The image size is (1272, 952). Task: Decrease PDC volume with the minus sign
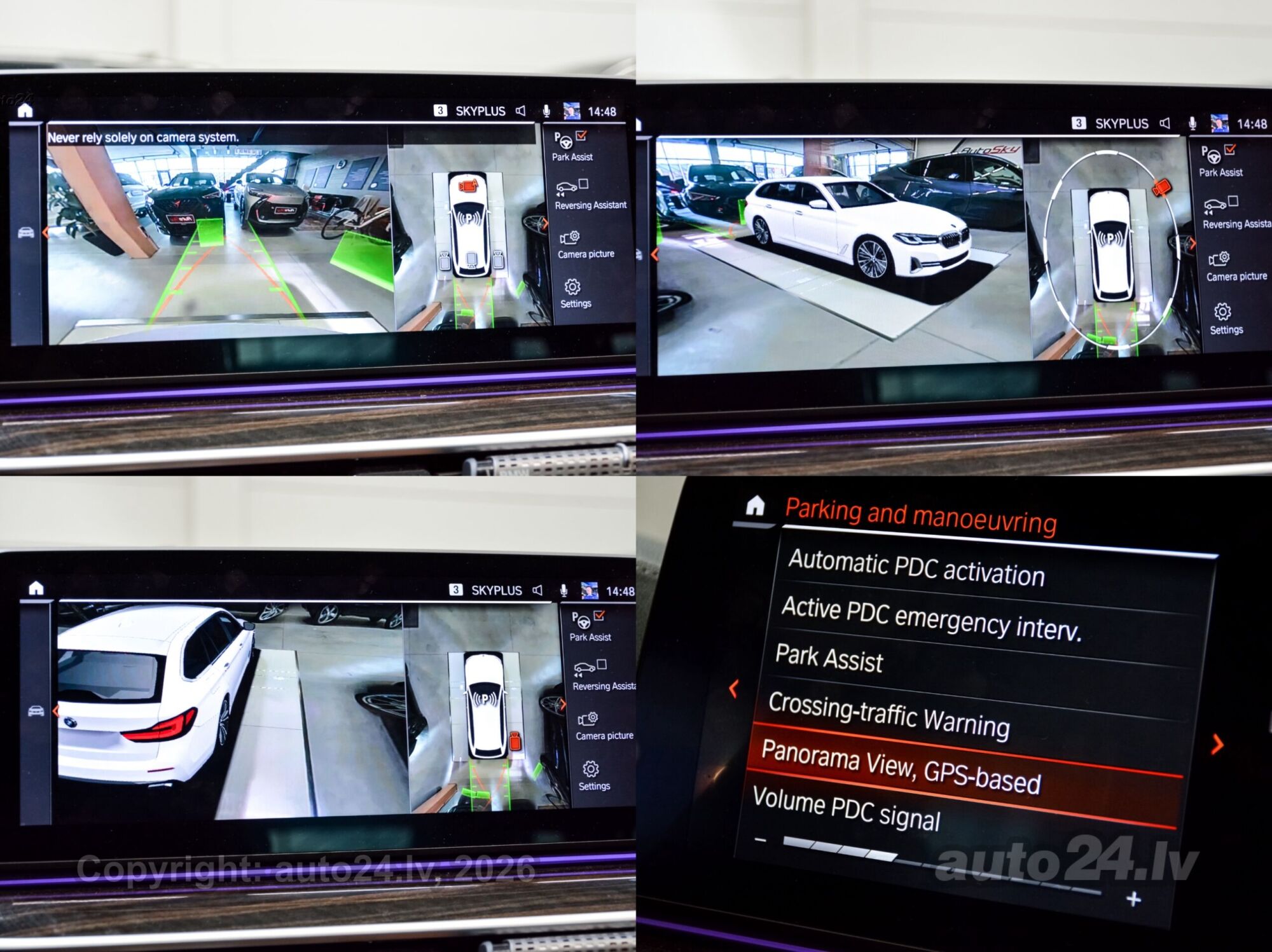[x=760, y=840]
